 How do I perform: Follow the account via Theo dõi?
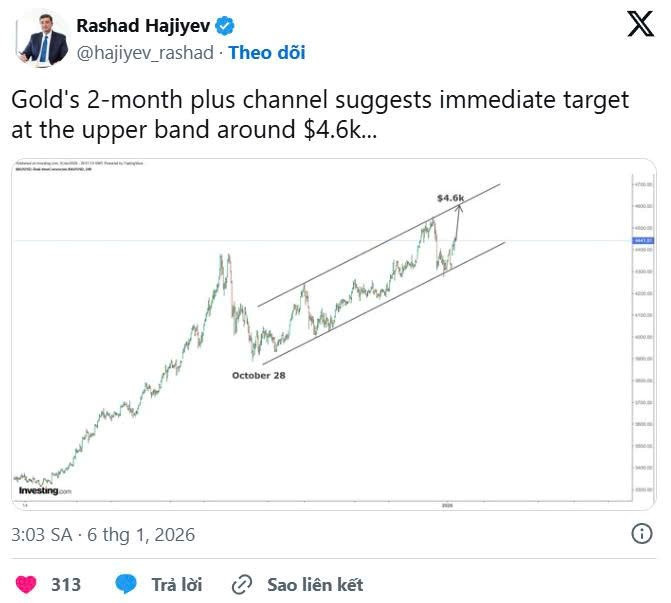tap(267, 52)
